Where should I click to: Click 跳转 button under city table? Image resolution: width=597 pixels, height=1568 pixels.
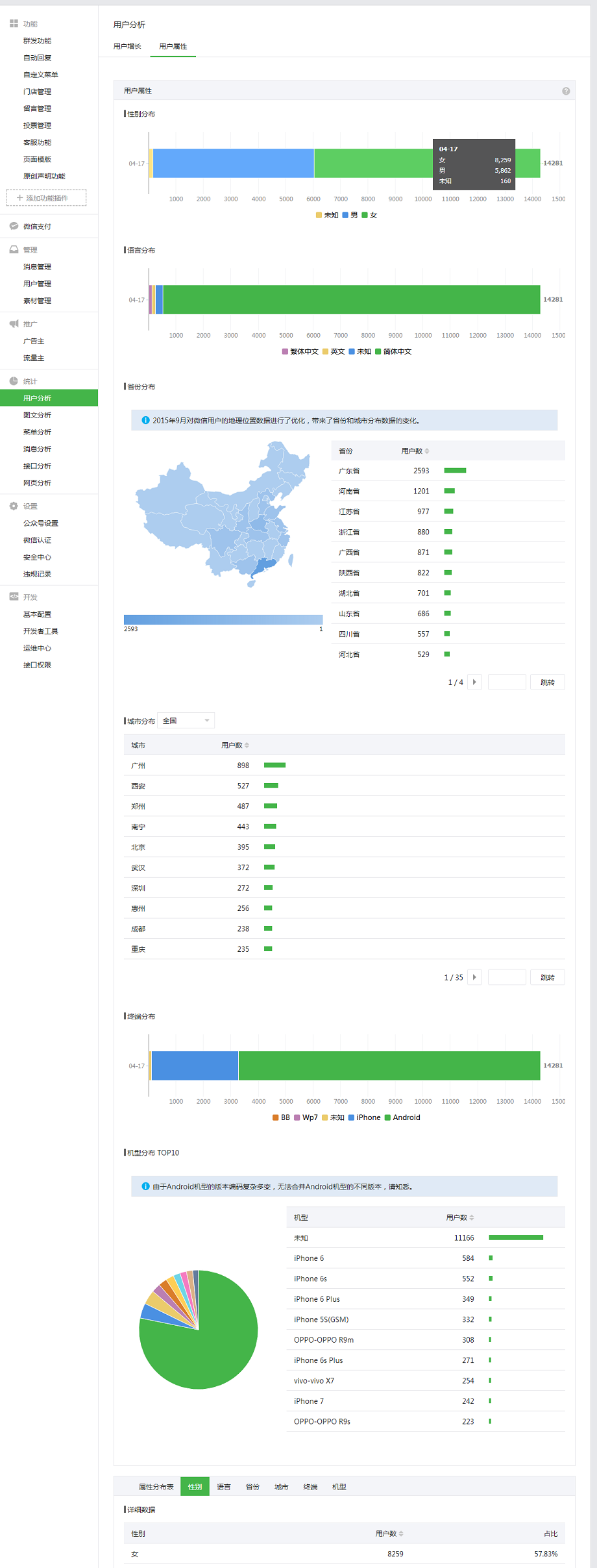pos(547,977)
